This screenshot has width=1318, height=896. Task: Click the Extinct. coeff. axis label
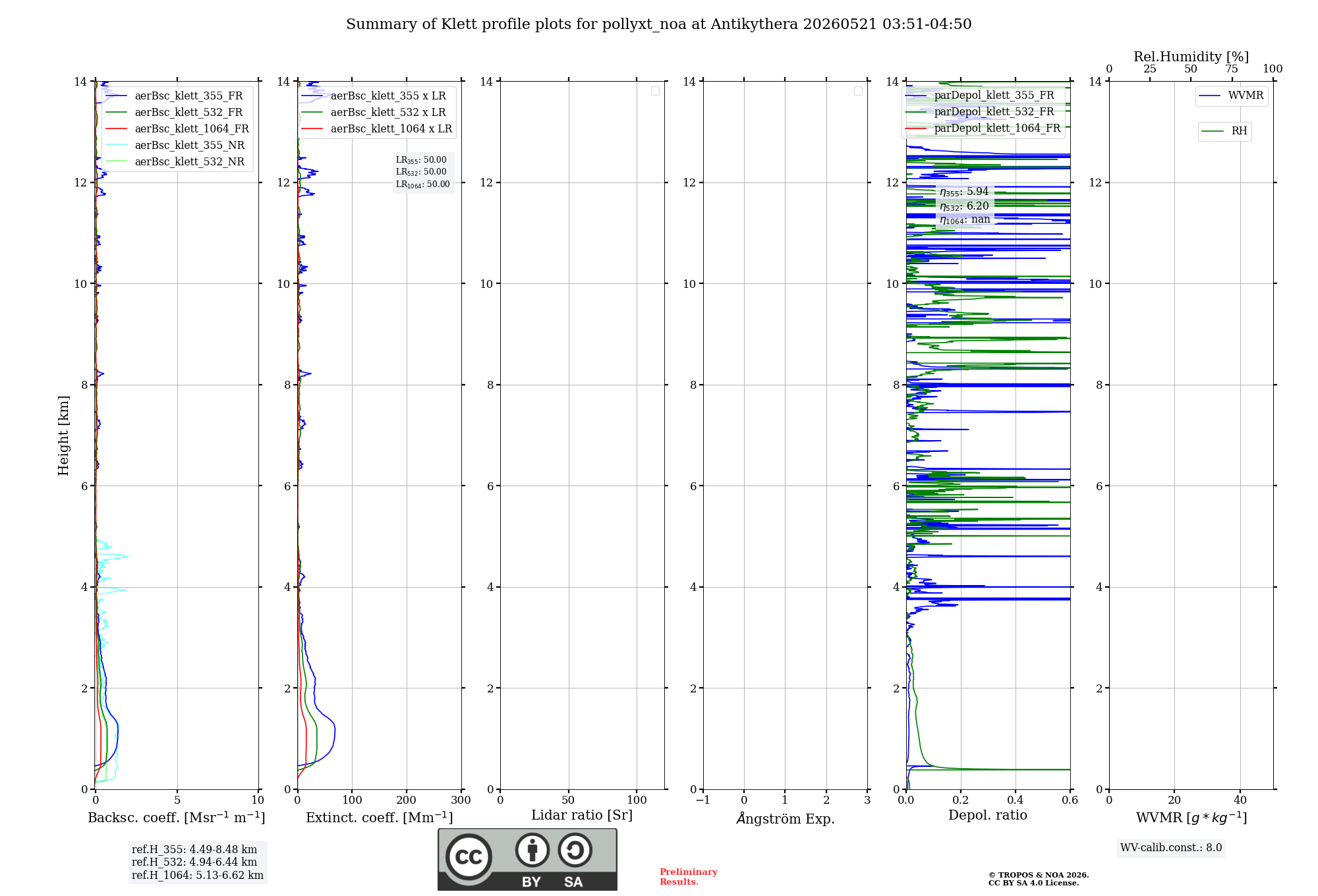tap(380, 818)
